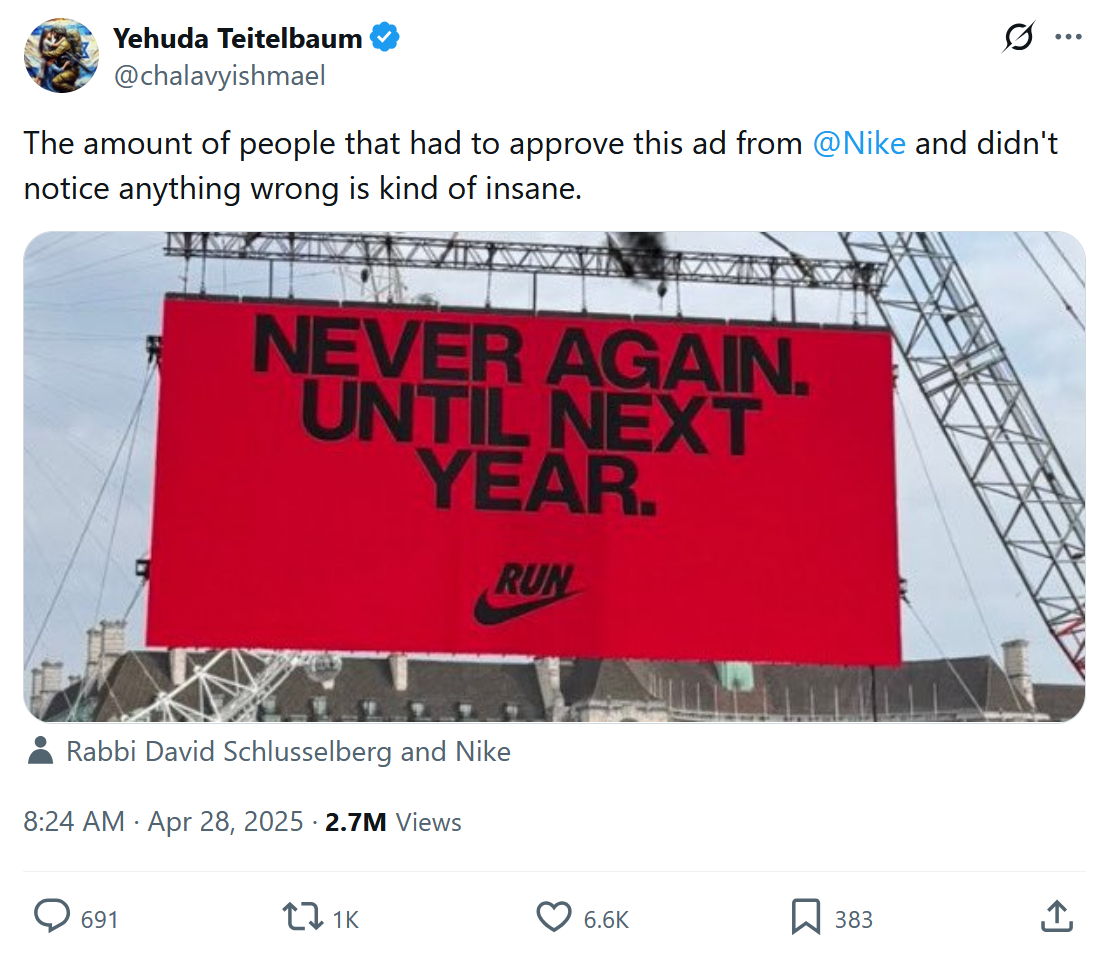
Task: Open the three-dot more options menu
Action: pos(1069,38)
